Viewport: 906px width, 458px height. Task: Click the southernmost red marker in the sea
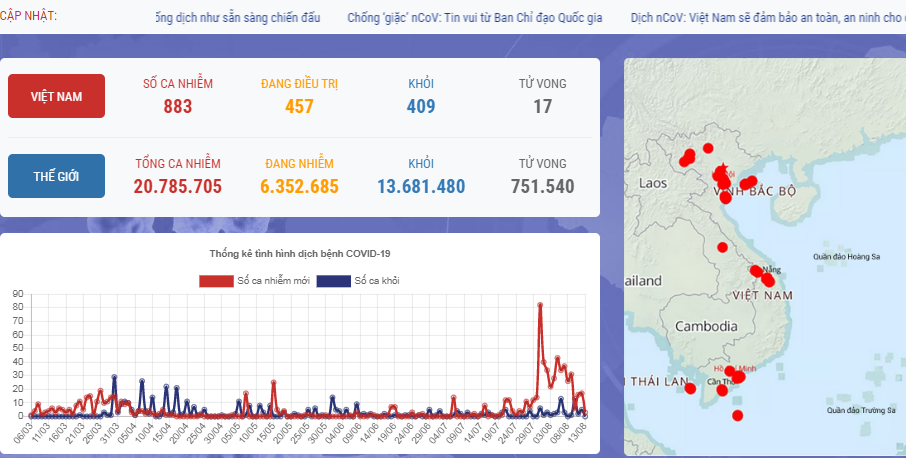pos(738,416)
